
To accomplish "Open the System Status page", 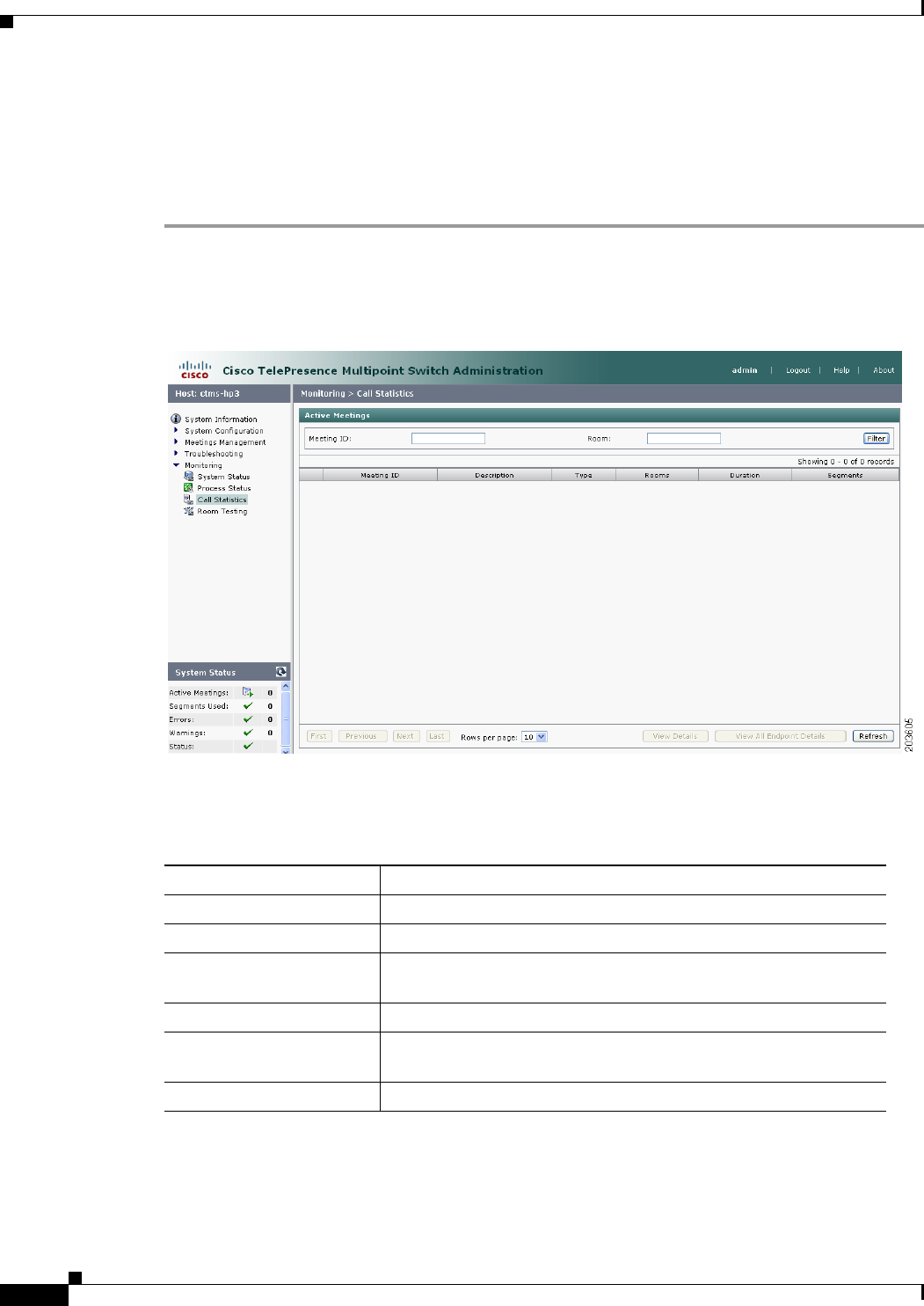I will click(223, 477).
